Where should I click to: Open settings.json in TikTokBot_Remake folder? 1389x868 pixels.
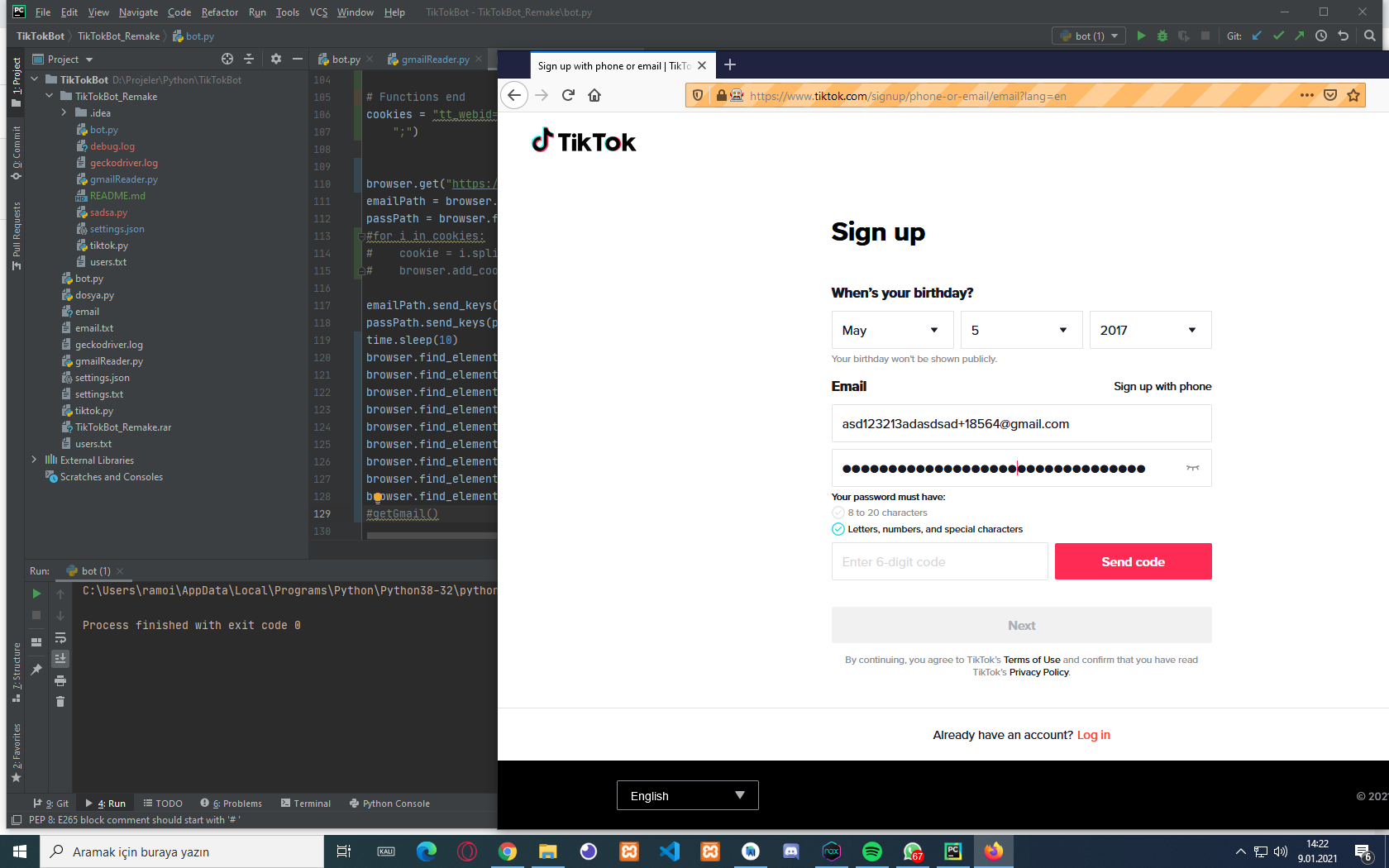(x=117, y=228)
